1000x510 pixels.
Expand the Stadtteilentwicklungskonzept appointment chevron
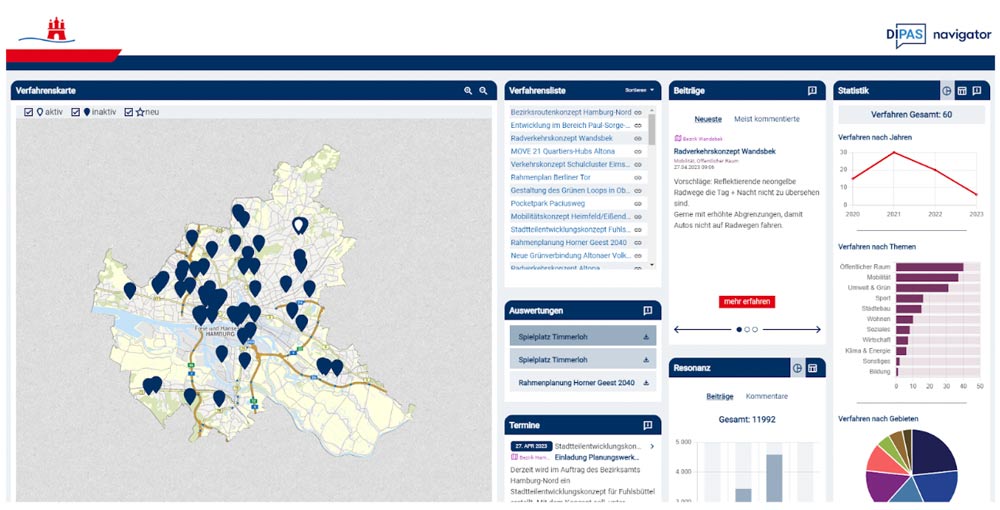click(x=652, y=446)
